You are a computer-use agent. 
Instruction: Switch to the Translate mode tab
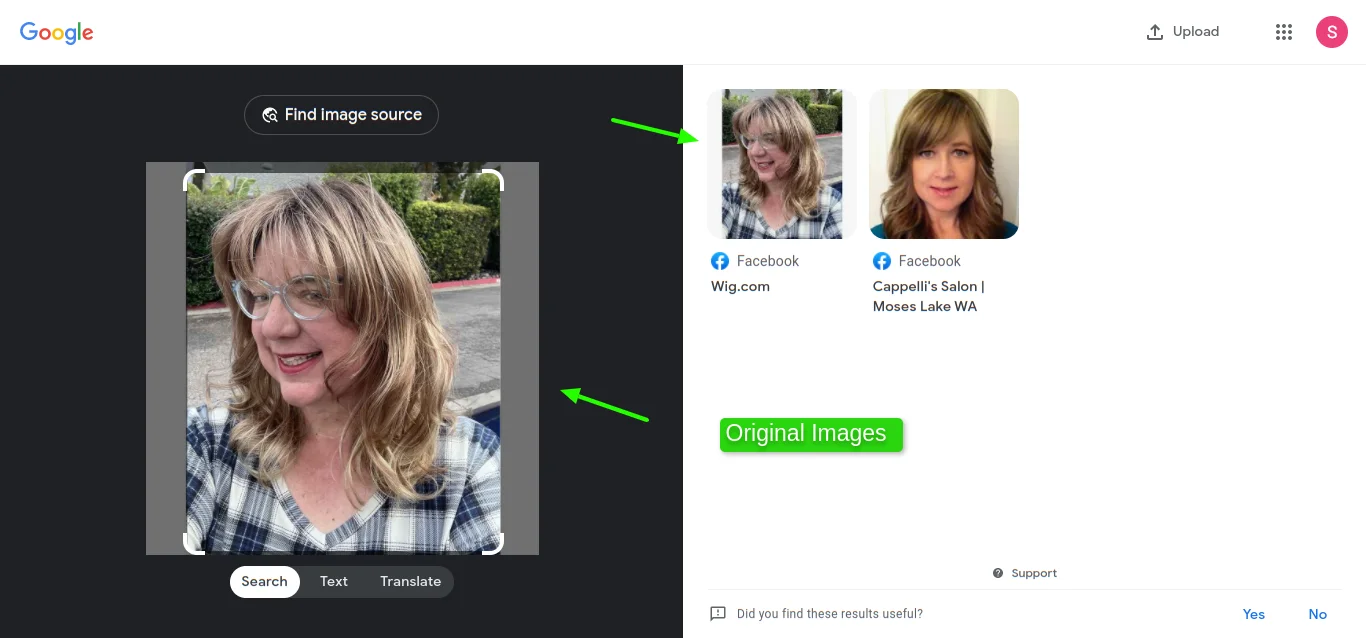point(410,582)
